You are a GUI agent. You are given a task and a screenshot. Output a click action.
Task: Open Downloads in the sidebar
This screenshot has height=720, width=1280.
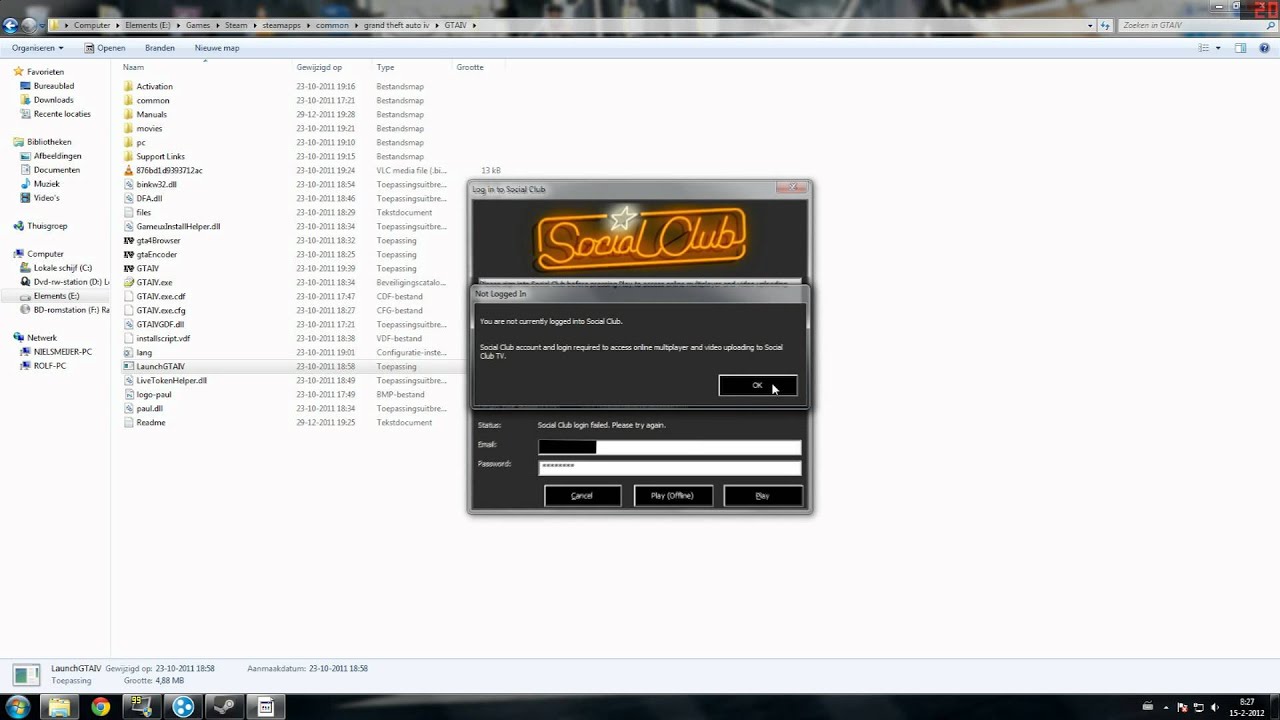tap(53, 100)
